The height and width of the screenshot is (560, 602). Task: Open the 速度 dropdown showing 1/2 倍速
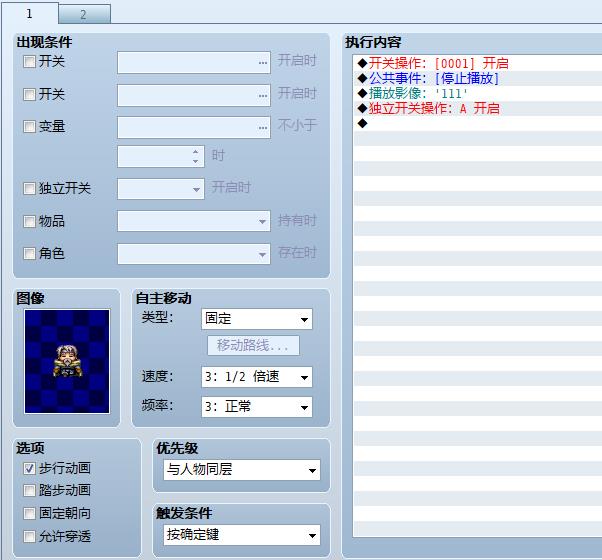pyautogui.click(x=257, y=377)
